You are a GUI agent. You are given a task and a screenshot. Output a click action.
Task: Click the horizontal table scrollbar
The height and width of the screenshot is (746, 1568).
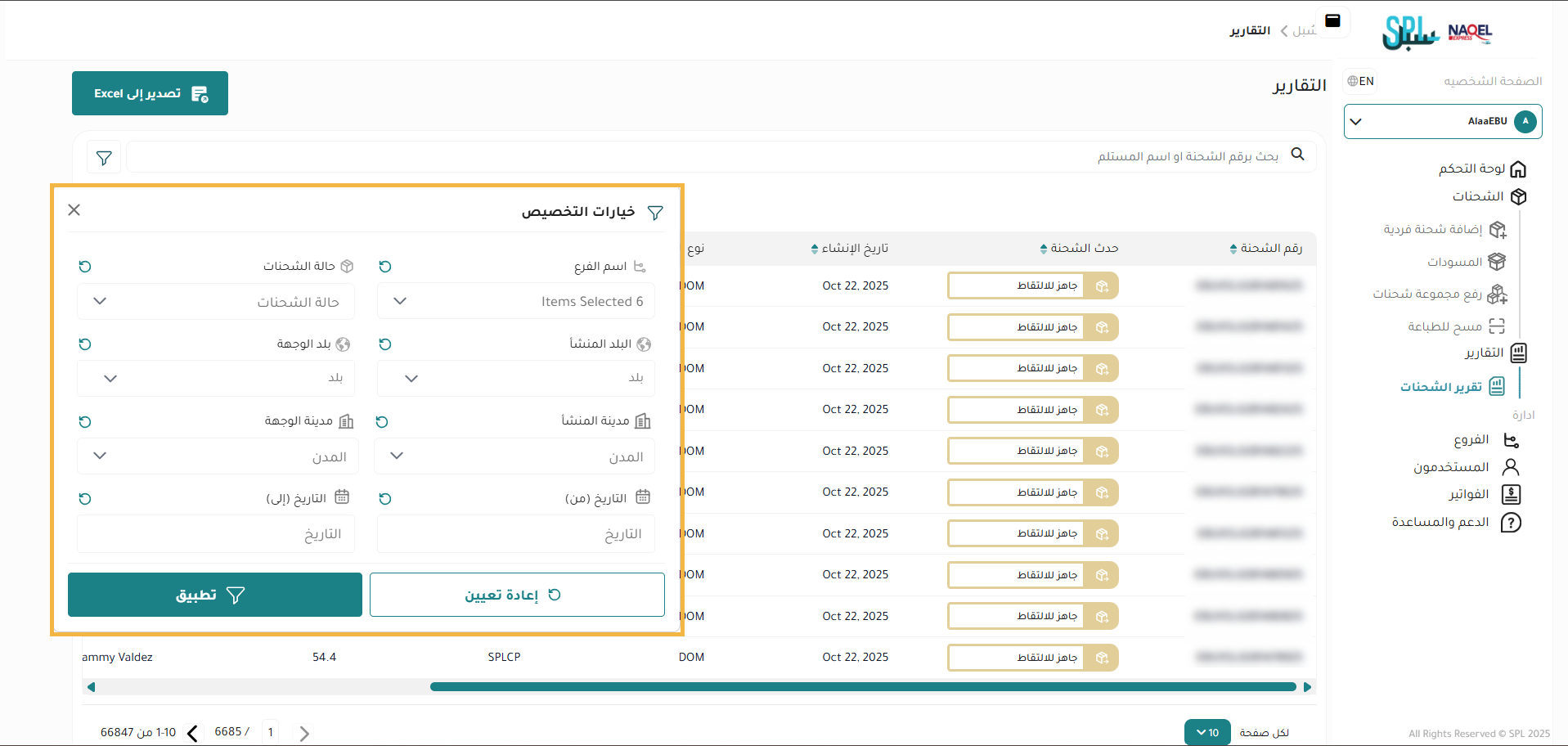[862, 687]
